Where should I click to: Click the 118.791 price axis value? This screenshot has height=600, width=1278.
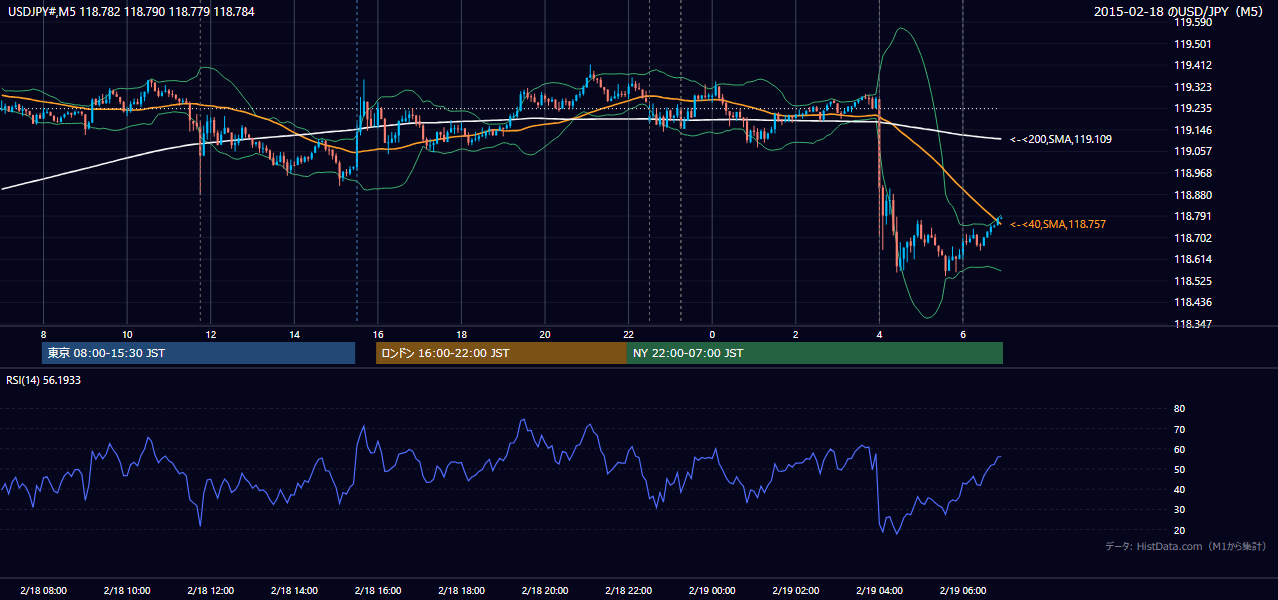(1194, 216)
